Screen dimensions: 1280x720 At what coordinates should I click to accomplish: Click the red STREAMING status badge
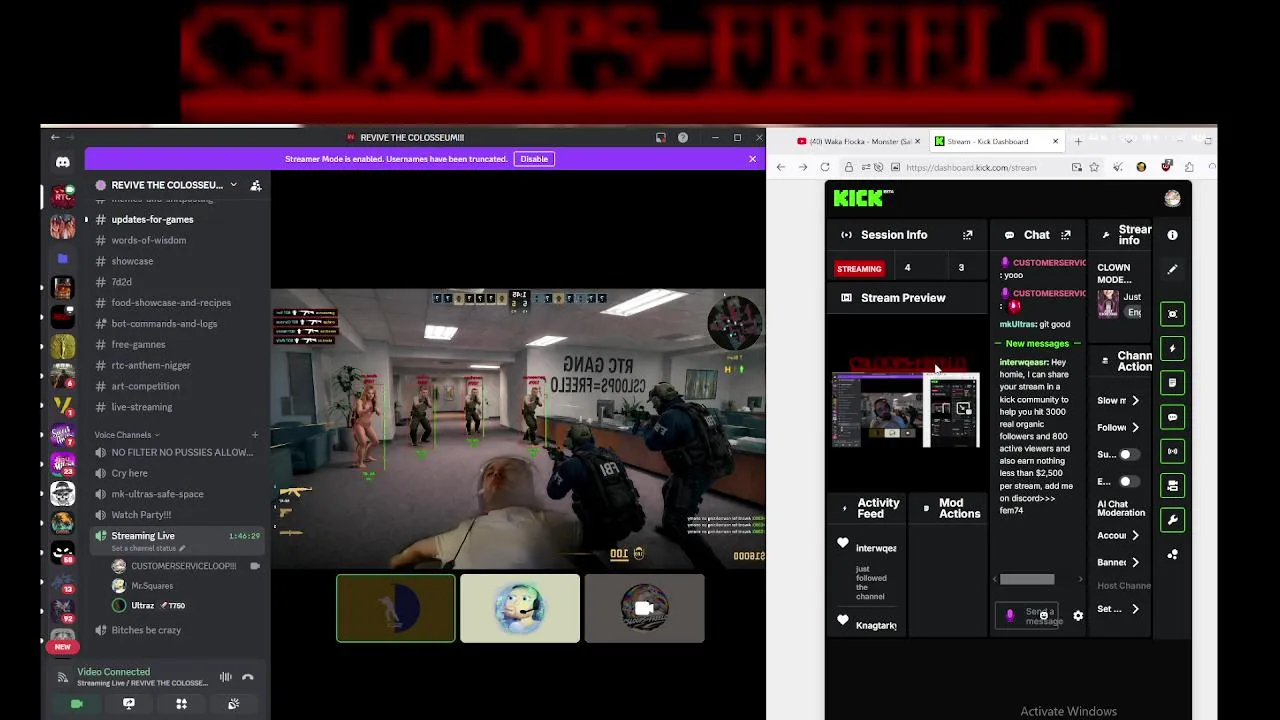(859, 268)
